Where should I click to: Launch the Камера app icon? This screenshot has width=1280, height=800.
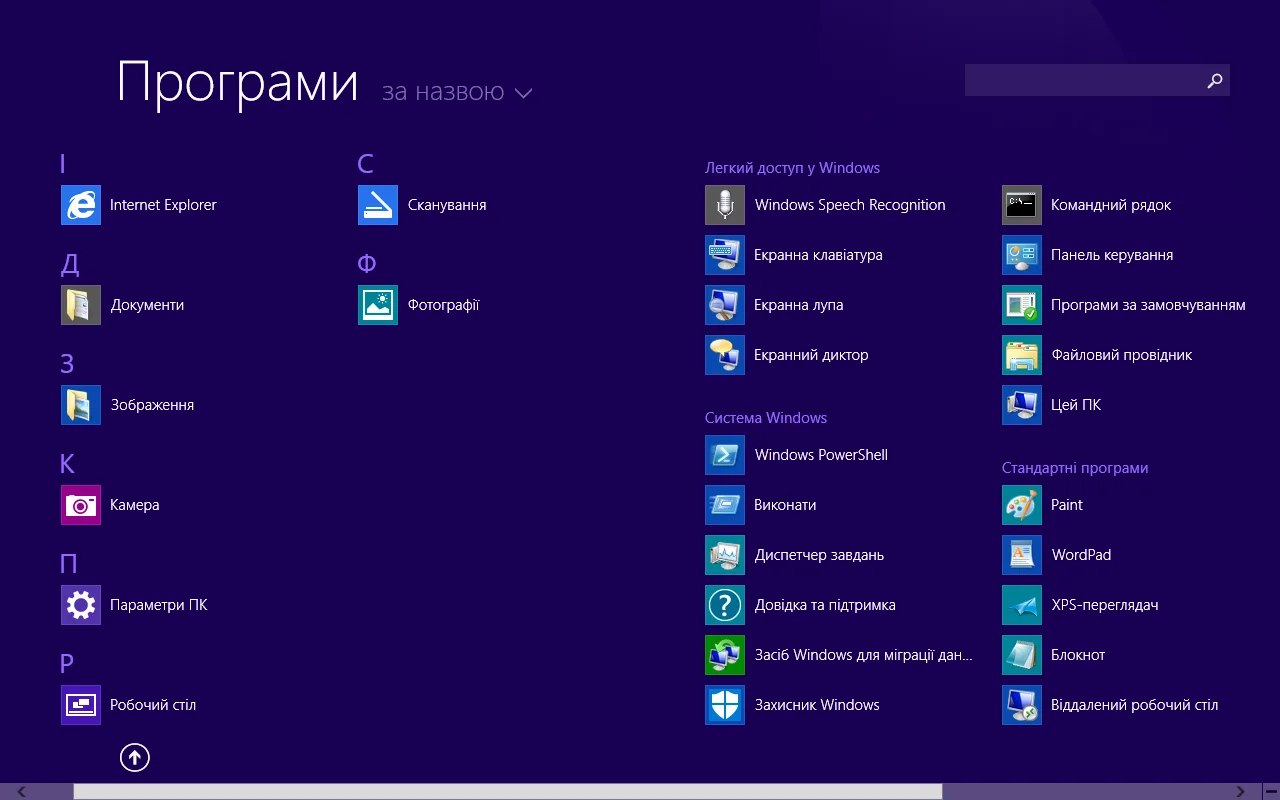point(81,505)
